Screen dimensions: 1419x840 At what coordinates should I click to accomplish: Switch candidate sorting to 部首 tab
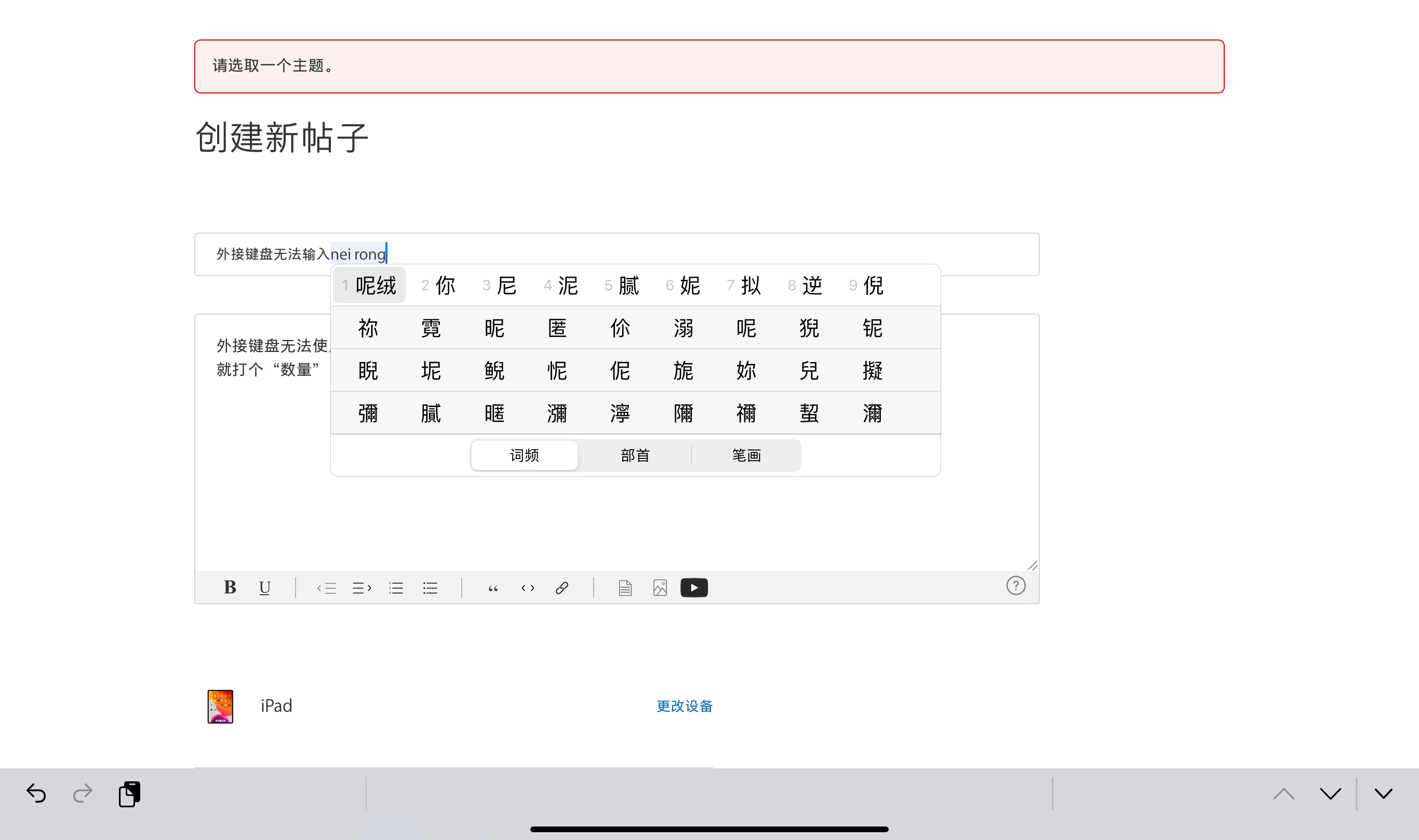click(635, 455)
